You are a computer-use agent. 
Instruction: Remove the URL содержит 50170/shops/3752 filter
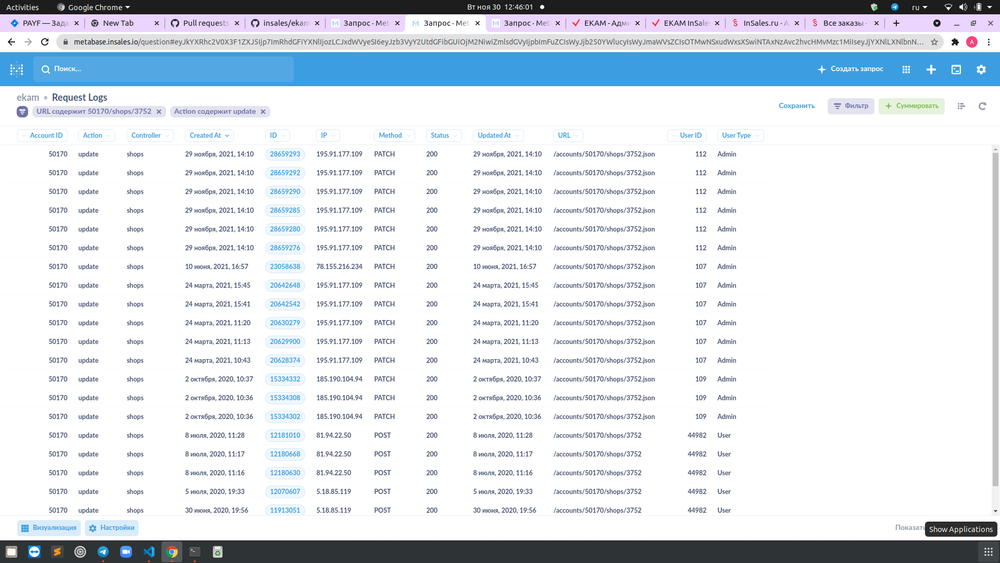(x=159, y=112)
